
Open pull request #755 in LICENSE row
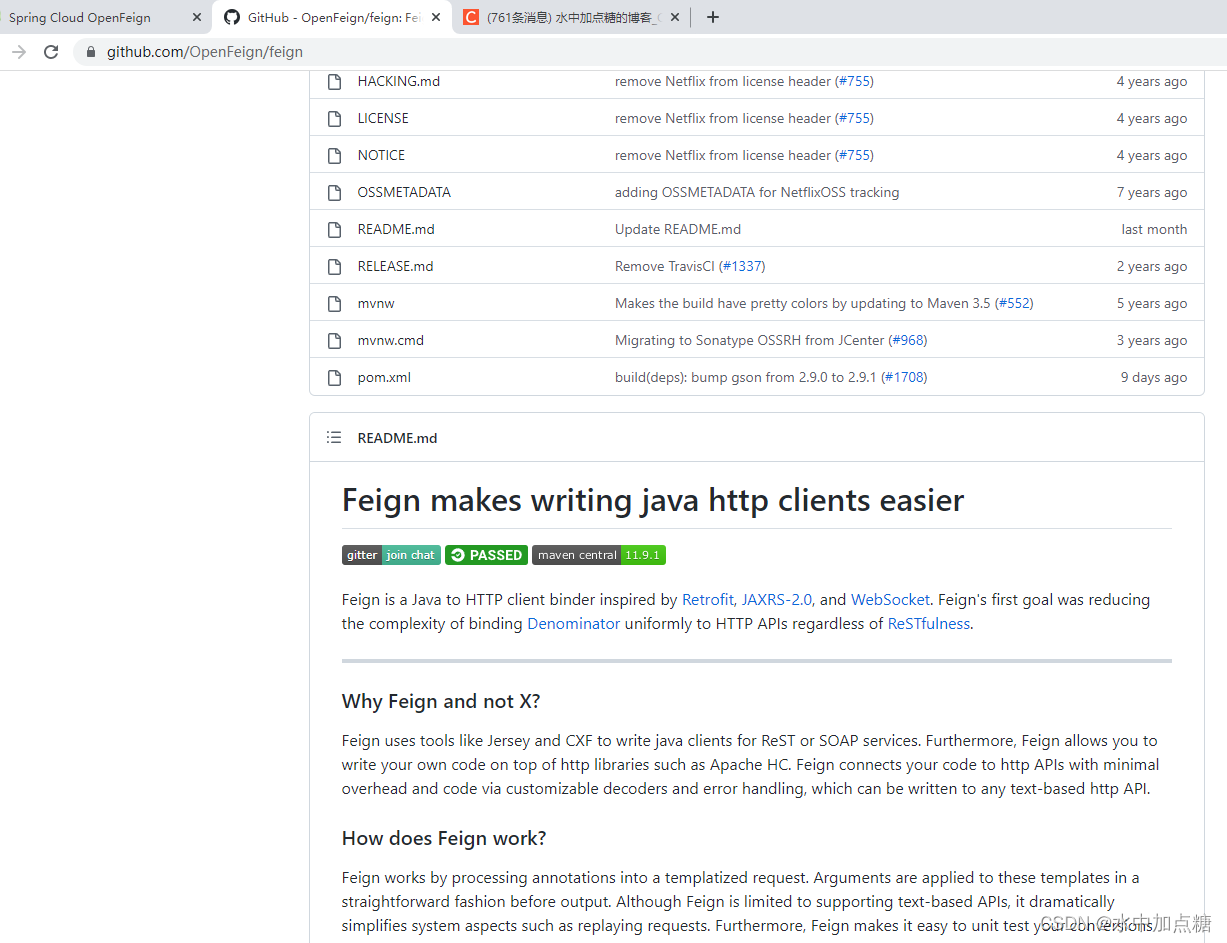(854, 118)
